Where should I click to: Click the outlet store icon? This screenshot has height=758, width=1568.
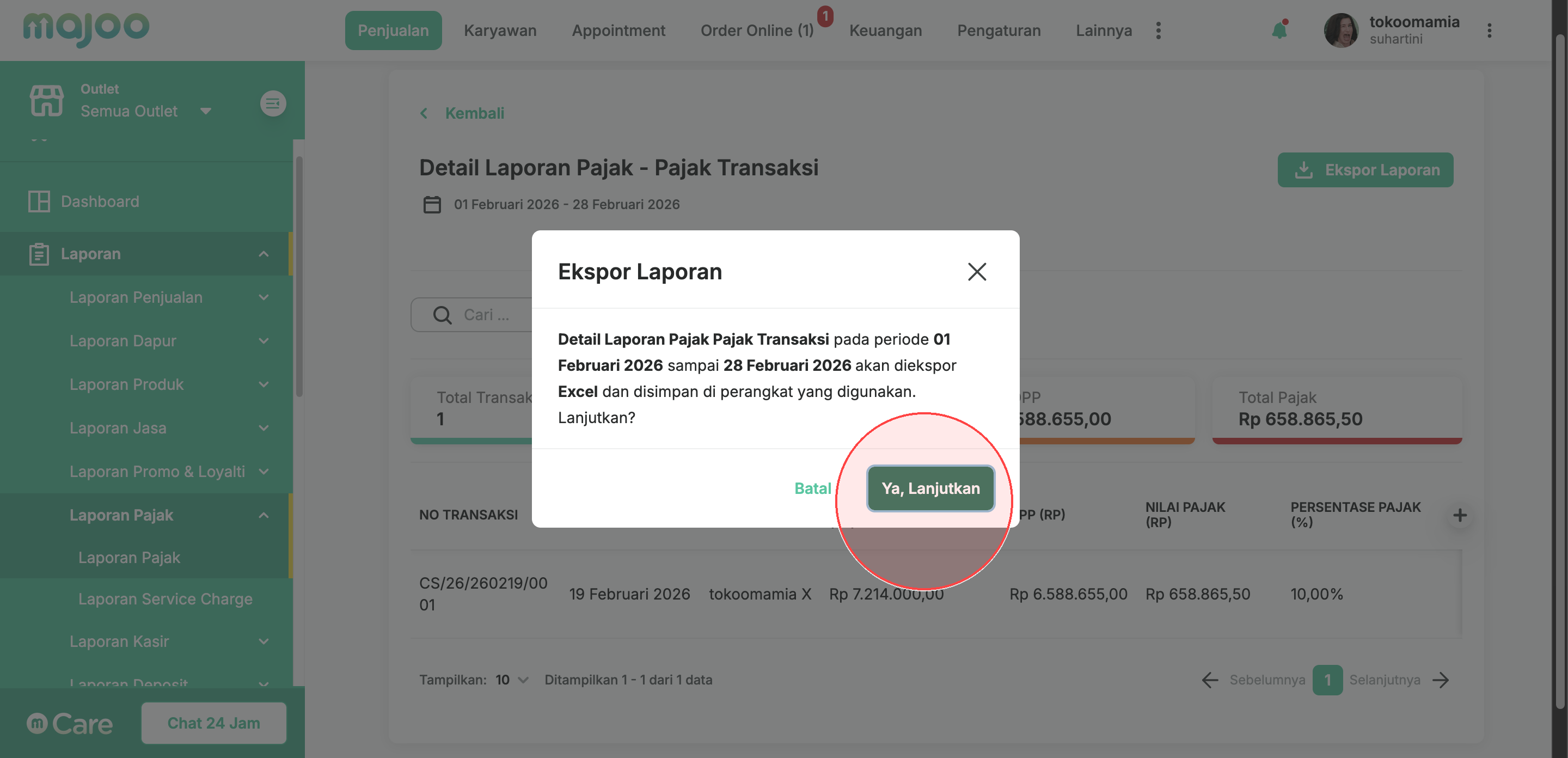pos(46,100)
